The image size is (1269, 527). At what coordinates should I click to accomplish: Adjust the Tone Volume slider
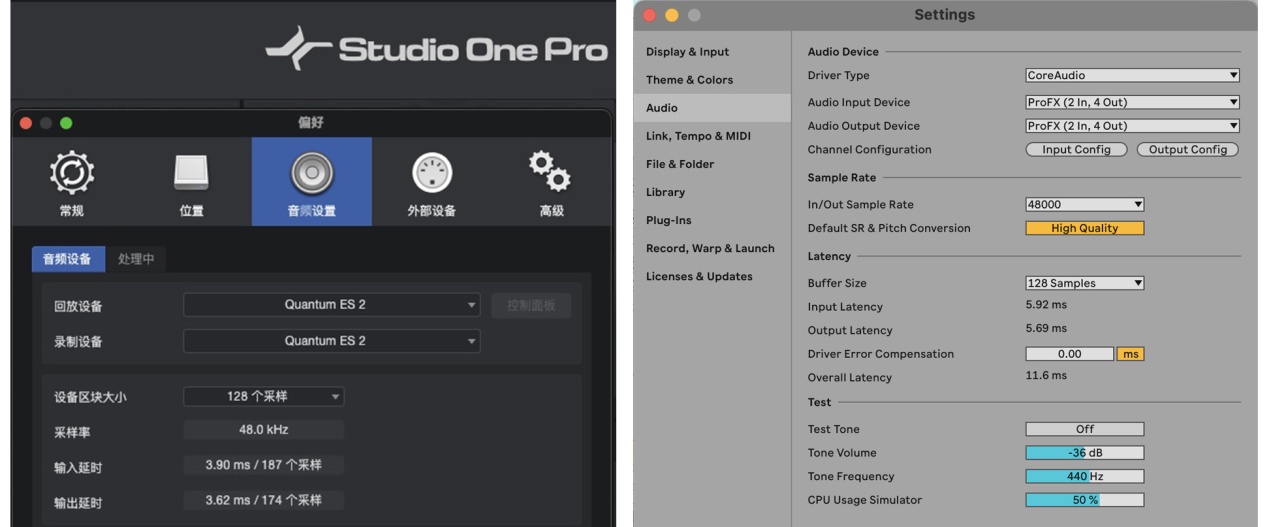[x=1084, y=453]
